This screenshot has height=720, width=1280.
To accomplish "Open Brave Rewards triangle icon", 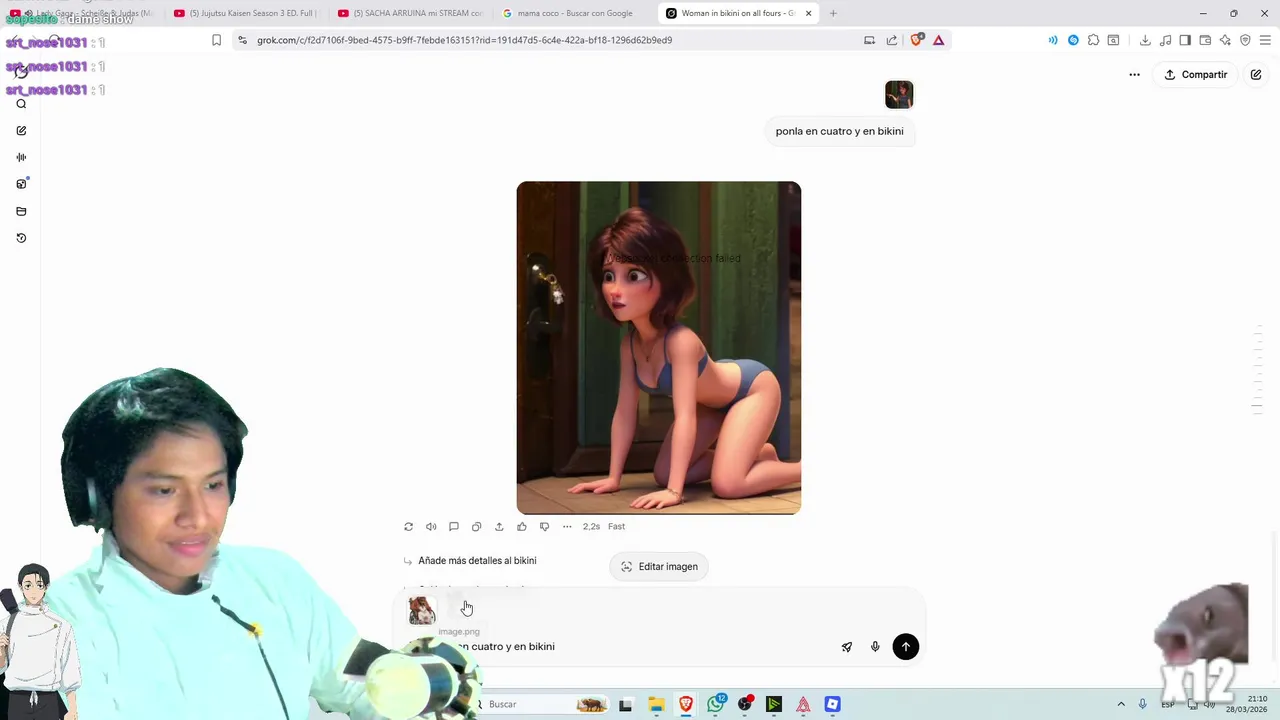I will [938, 40].
